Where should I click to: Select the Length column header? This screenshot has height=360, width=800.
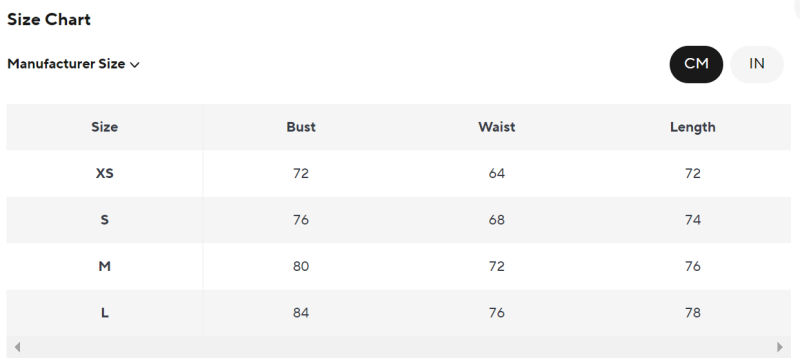click(692, 127)
